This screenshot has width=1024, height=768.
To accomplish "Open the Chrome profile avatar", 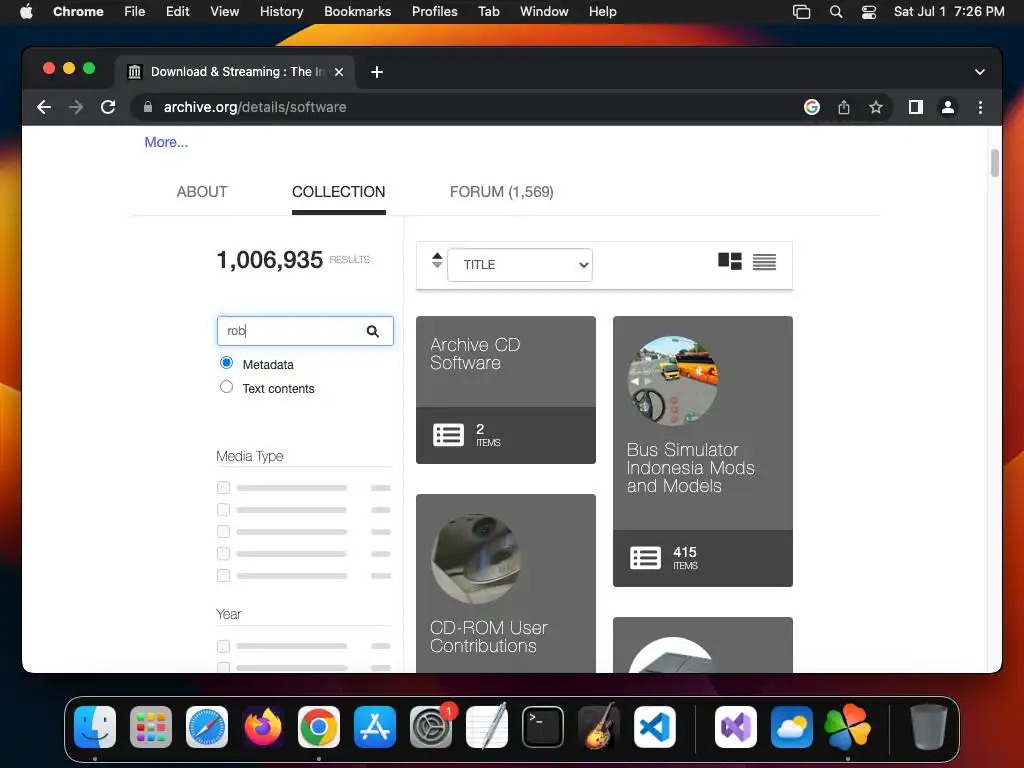I will (x=948, y=107).
